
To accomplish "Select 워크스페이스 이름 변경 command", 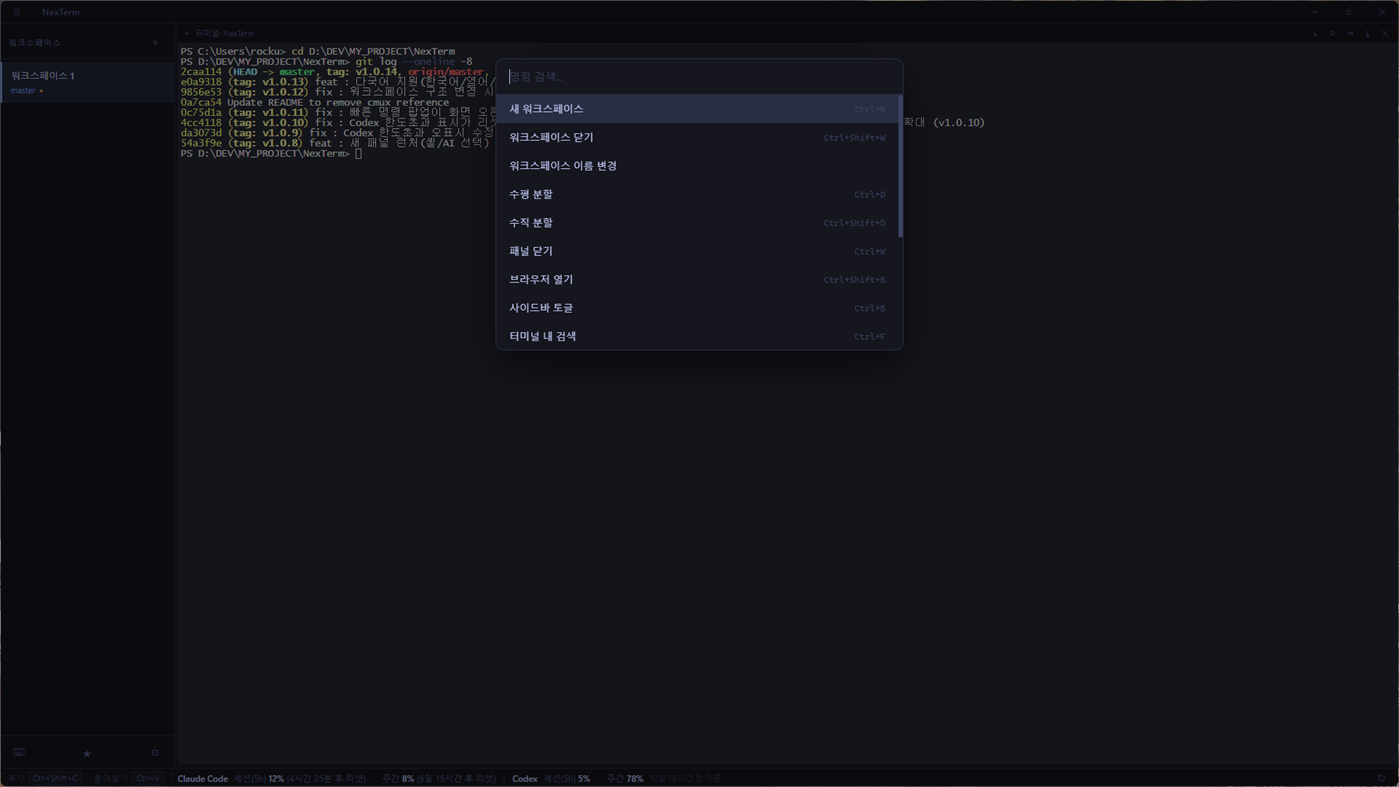I will (x=697, y=166).
